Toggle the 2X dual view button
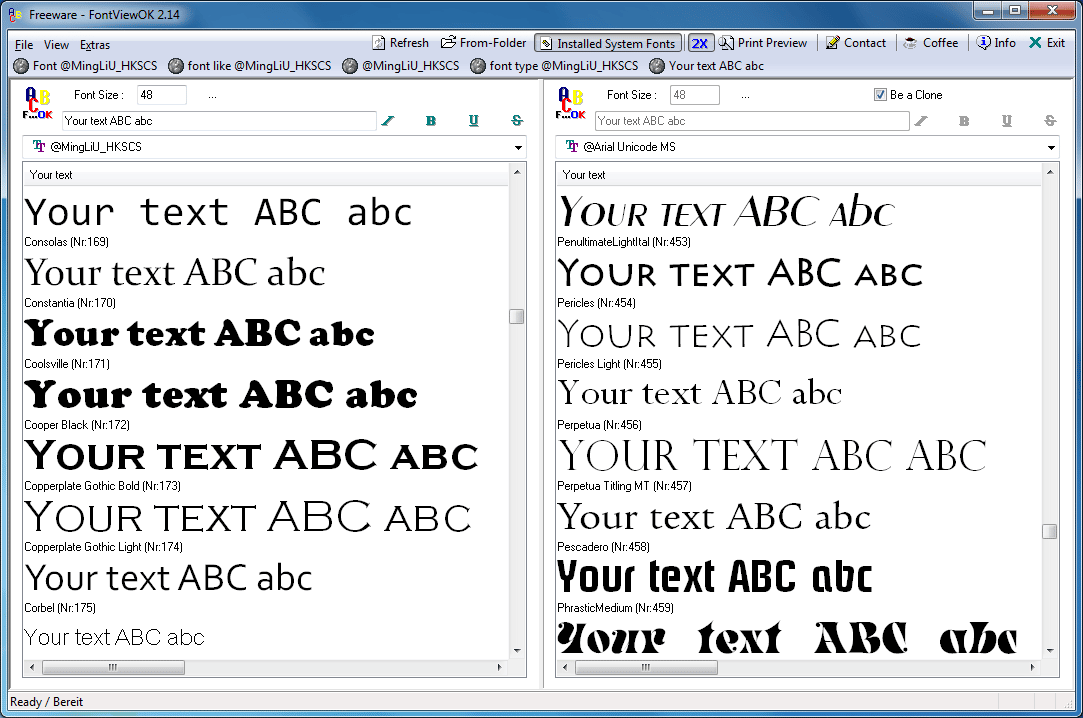 pyautogui.click(x=700, y=43)
